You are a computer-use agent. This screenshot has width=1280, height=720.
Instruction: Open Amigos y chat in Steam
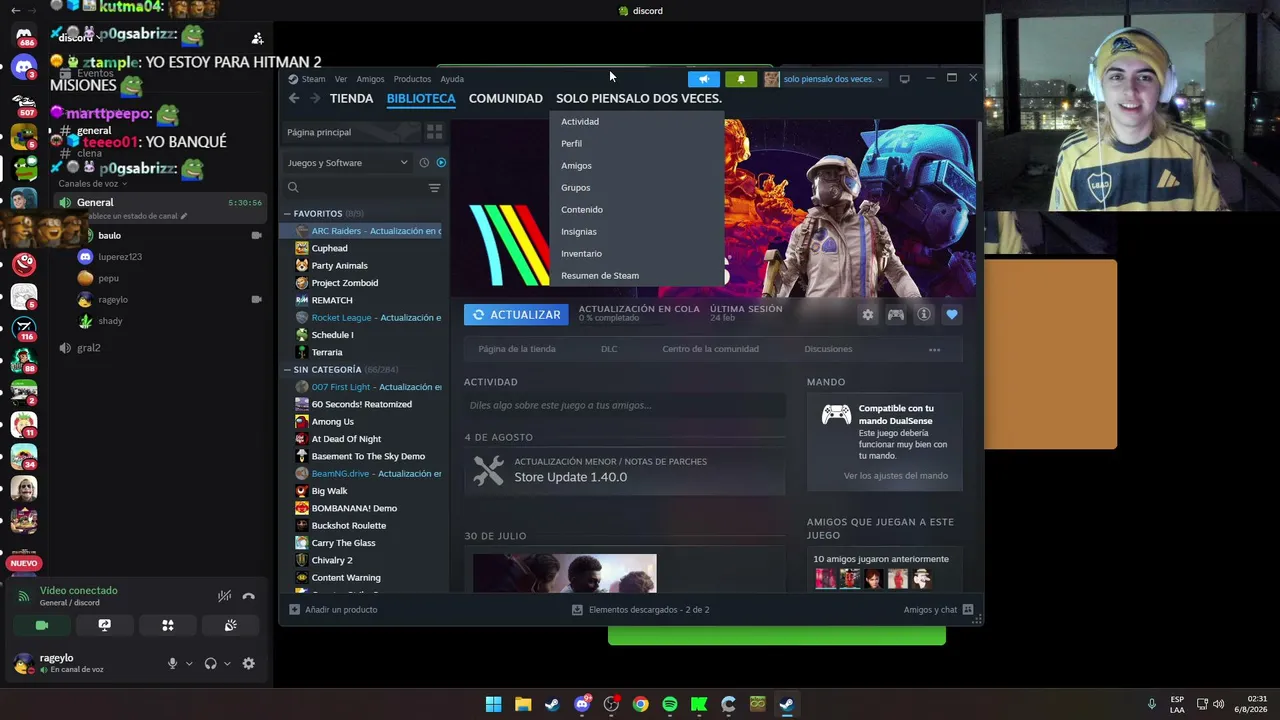pyautogui.click(x=938, y=610)
